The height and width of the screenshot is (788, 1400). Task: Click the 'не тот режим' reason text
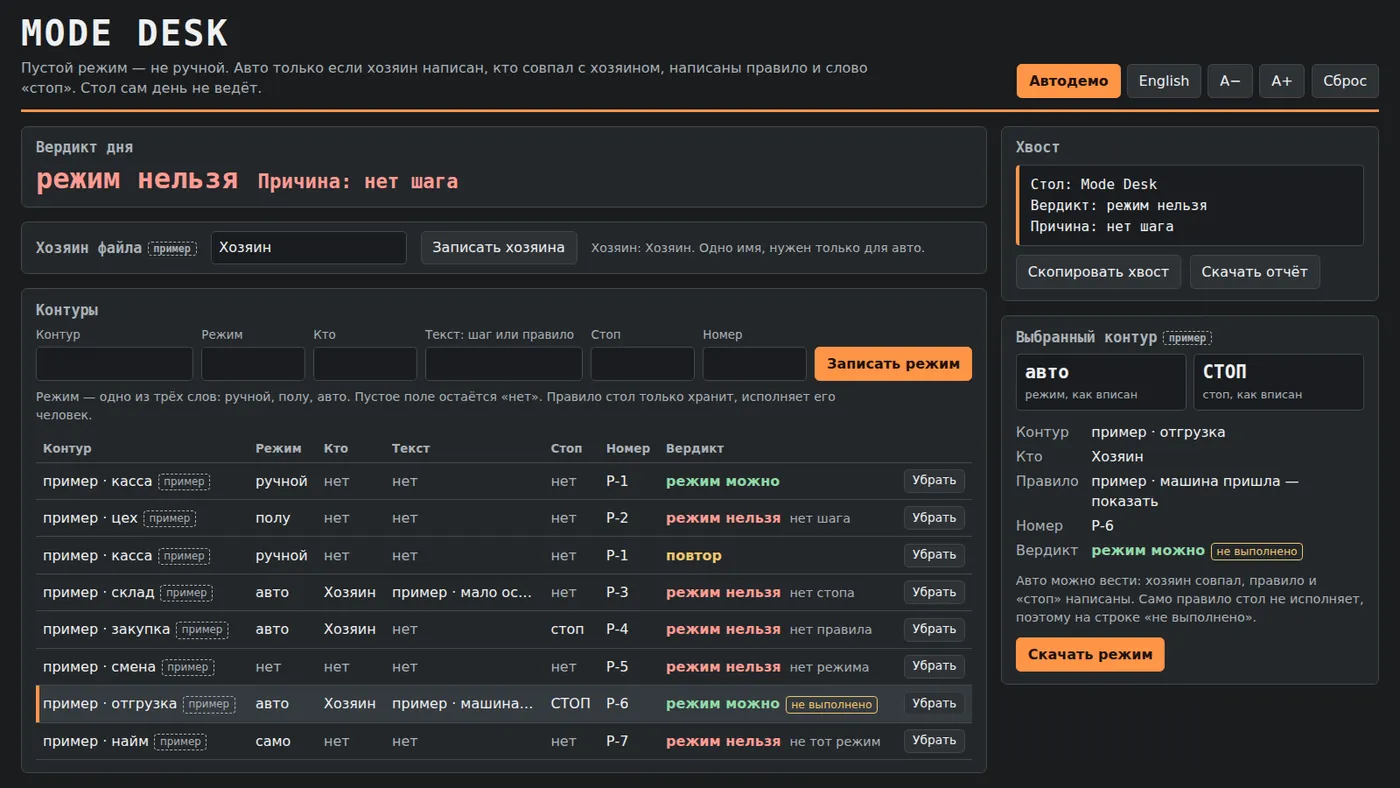(835, 741)
